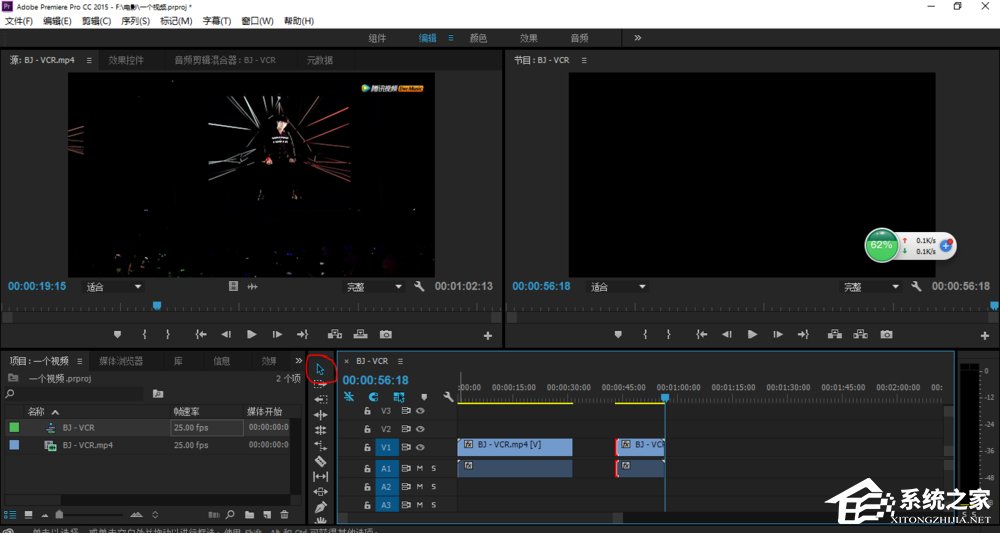Switch to 颜色 workspace tab

tap(478, 38)
